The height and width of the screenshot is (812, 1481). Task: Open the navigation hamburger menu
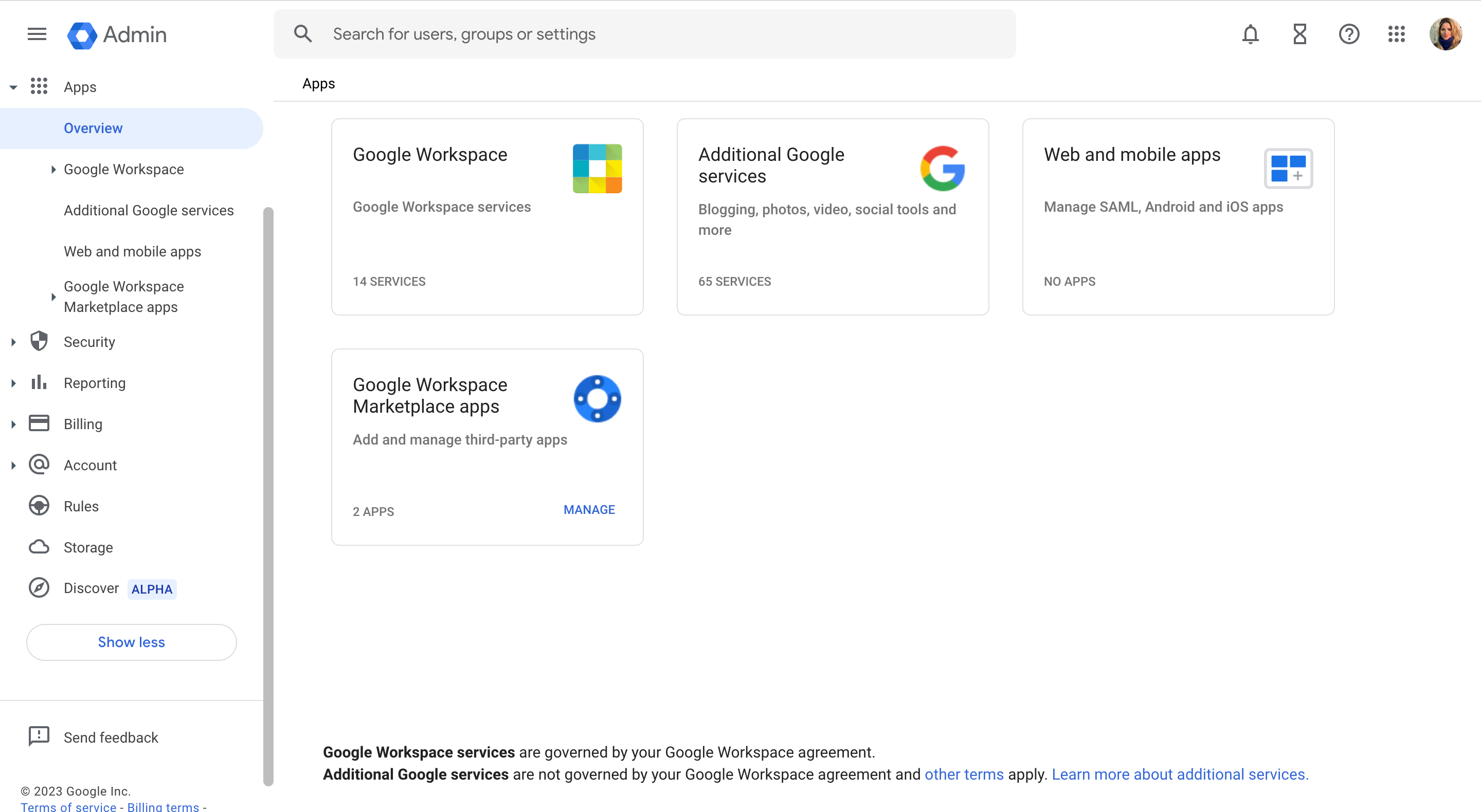(x=36, y=34)
